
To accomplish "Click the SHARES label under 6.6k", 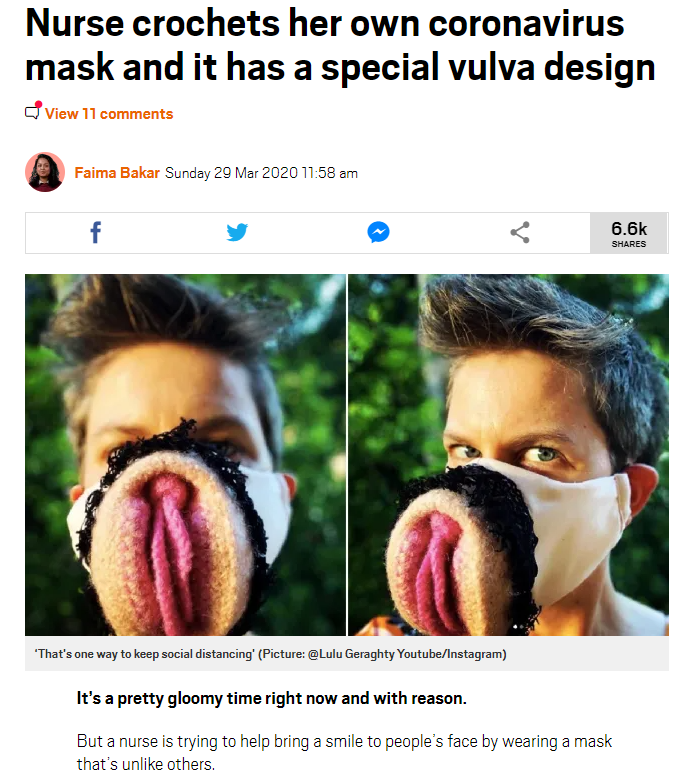I will coord(629,244).
